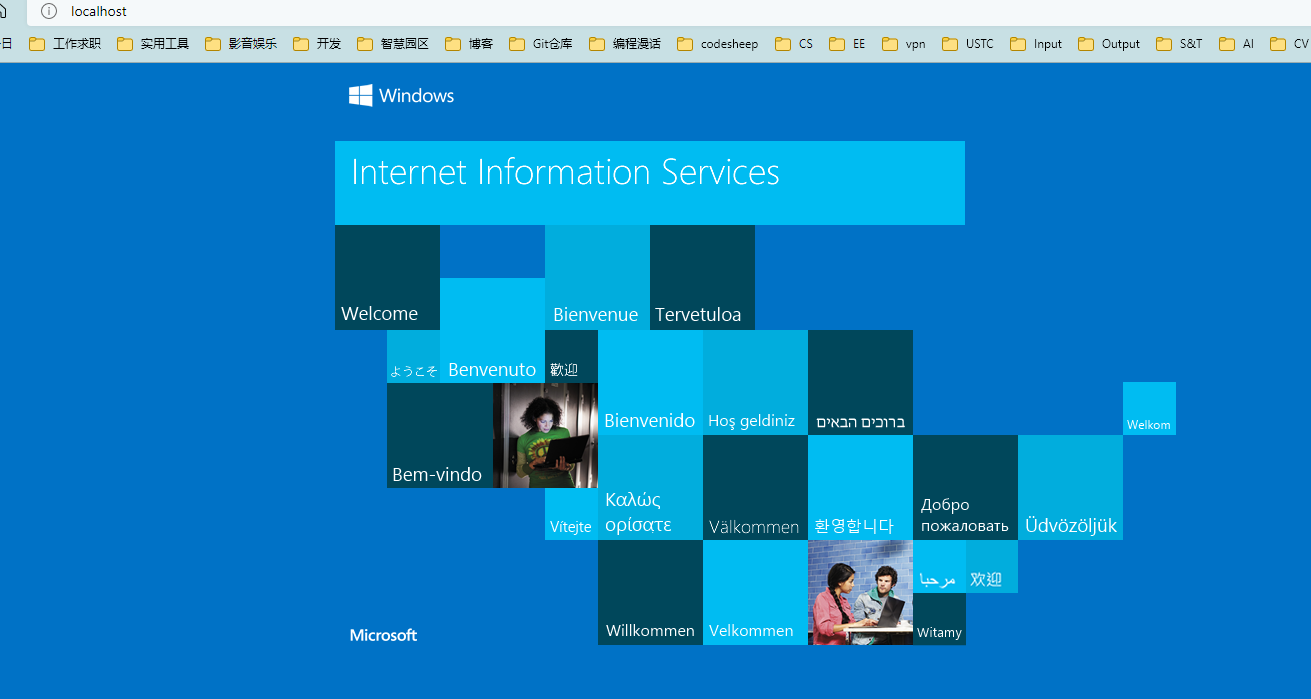The image size is (1311, 699).
Task: Click the two people at laptop photo
Action: click(x=860, y=592)
